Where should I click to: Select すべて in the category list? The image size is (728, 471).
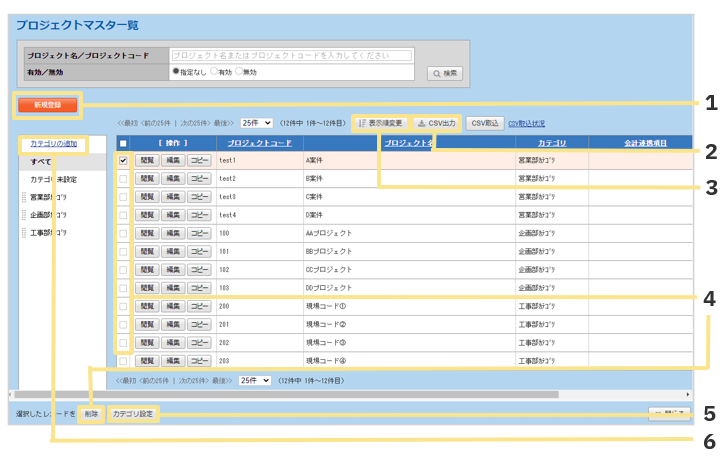[41, 161]
